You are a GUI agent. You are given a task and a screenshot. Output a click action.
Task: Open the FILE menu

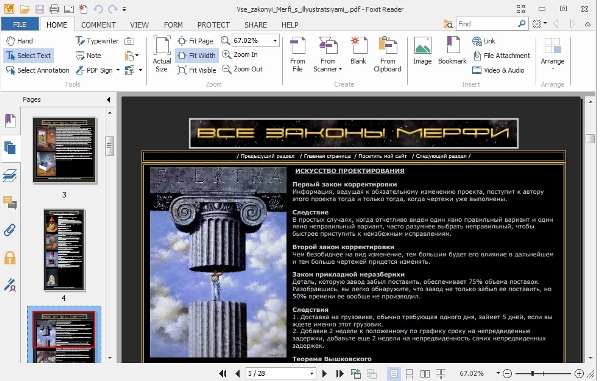[x=20, y=24]
